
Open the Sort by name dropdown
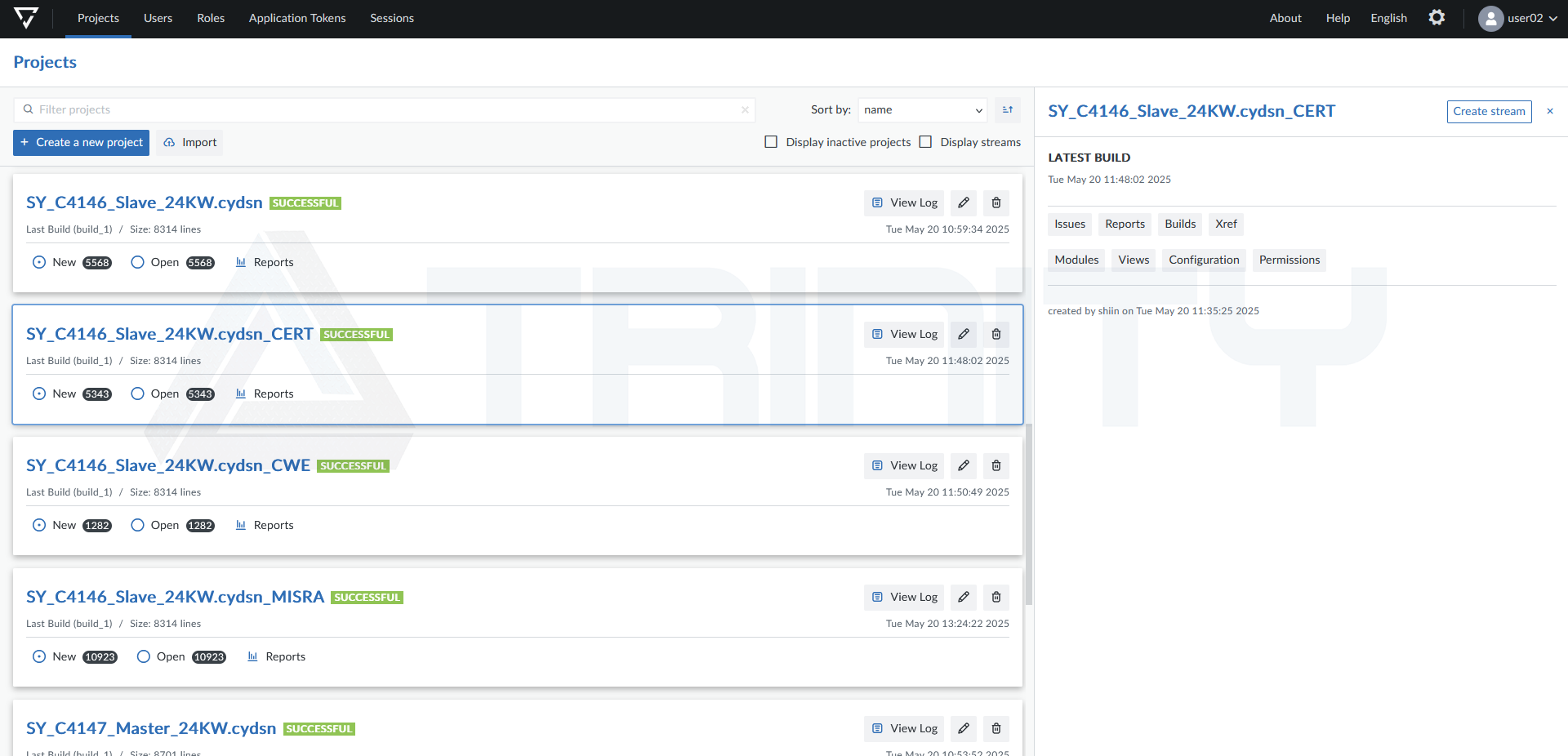pyautogui.click(x=923, y=109)
